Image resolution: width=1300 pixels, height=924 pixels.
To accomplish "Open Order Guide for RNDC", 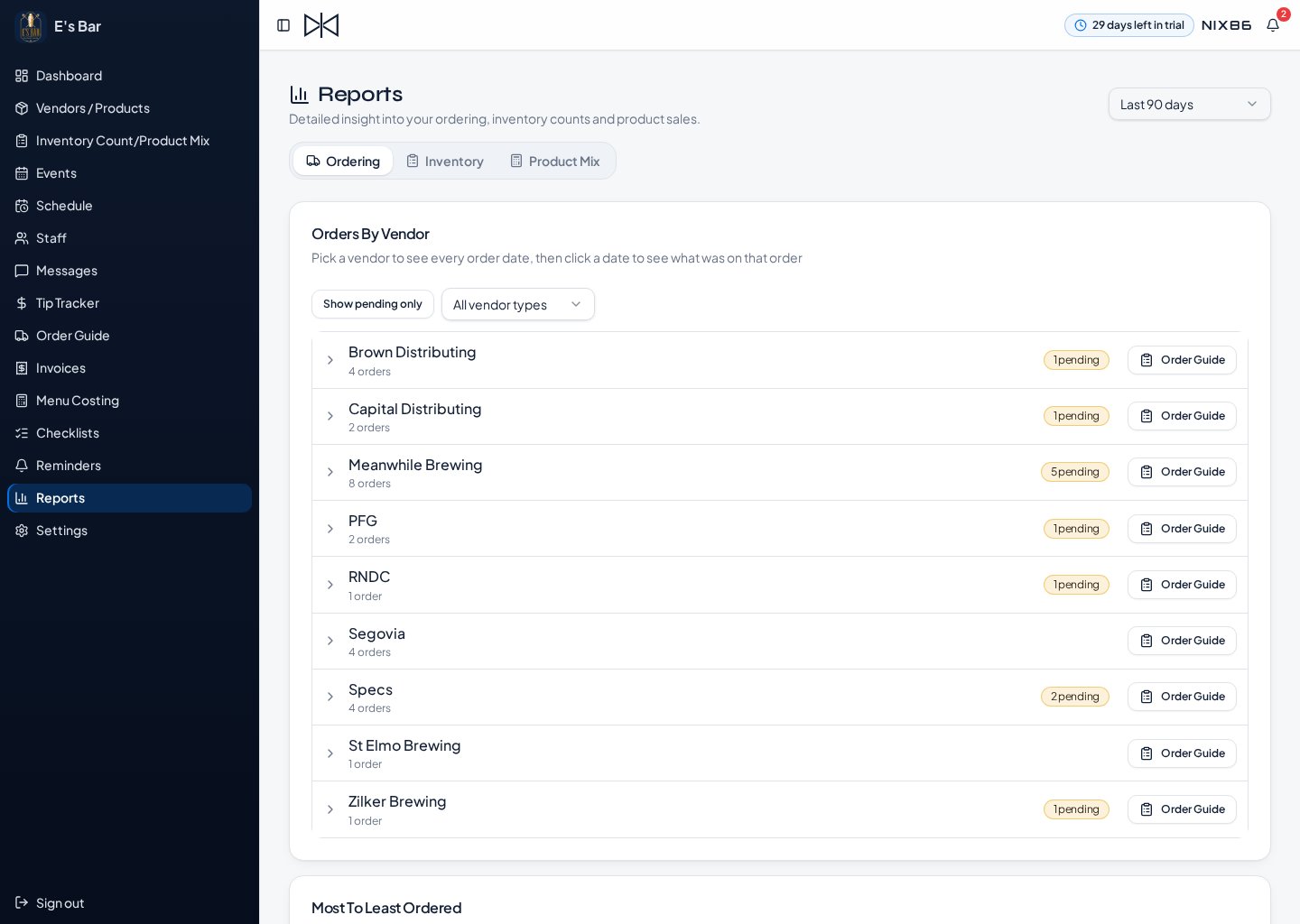I will coord(1182,585).
